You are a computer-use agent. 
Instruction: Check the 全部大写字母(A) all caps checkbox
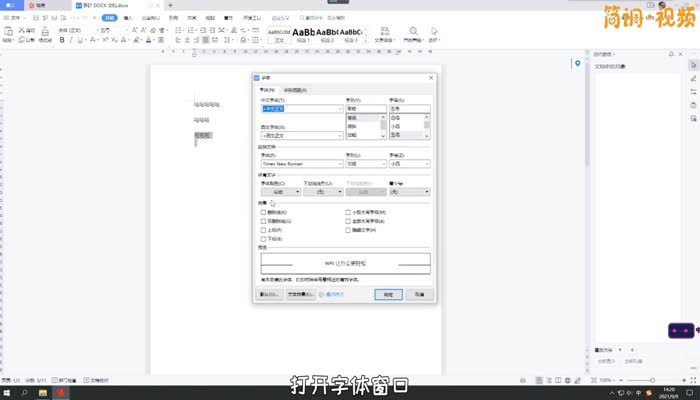348,221
